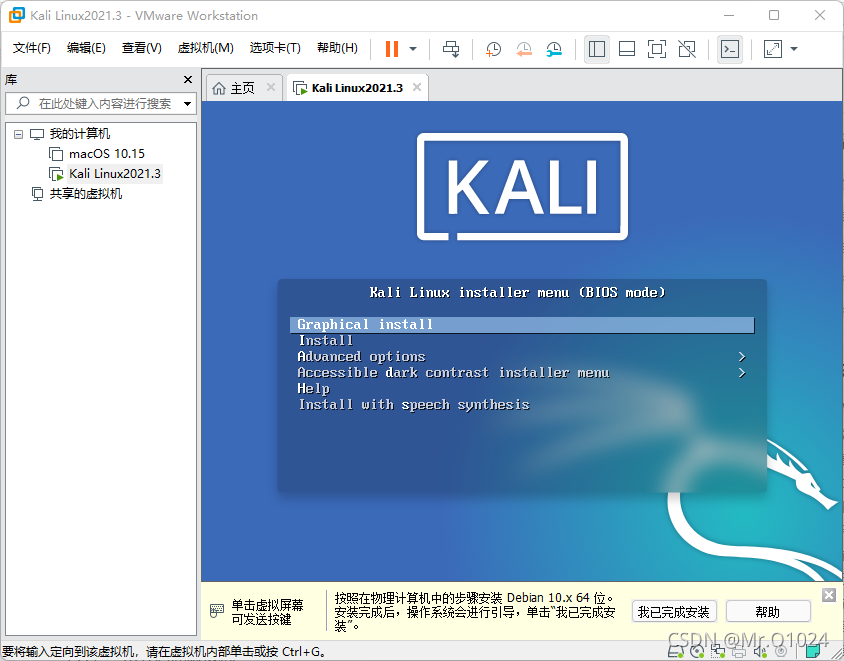Choose the plain Install menu entry
Screen dimensions: 844x661
tap(326, 341)
